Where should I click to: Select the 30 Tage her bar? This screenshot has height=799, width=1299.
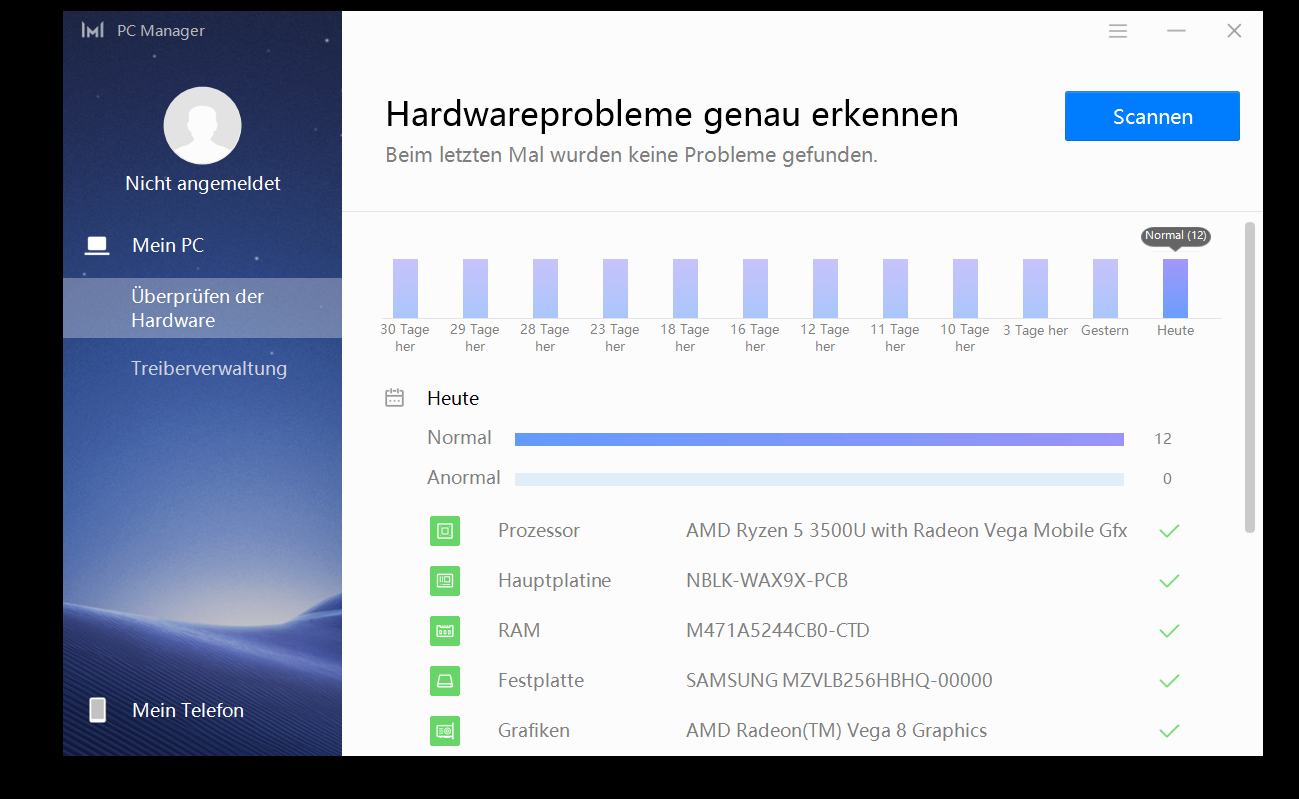tap(405, 288)
